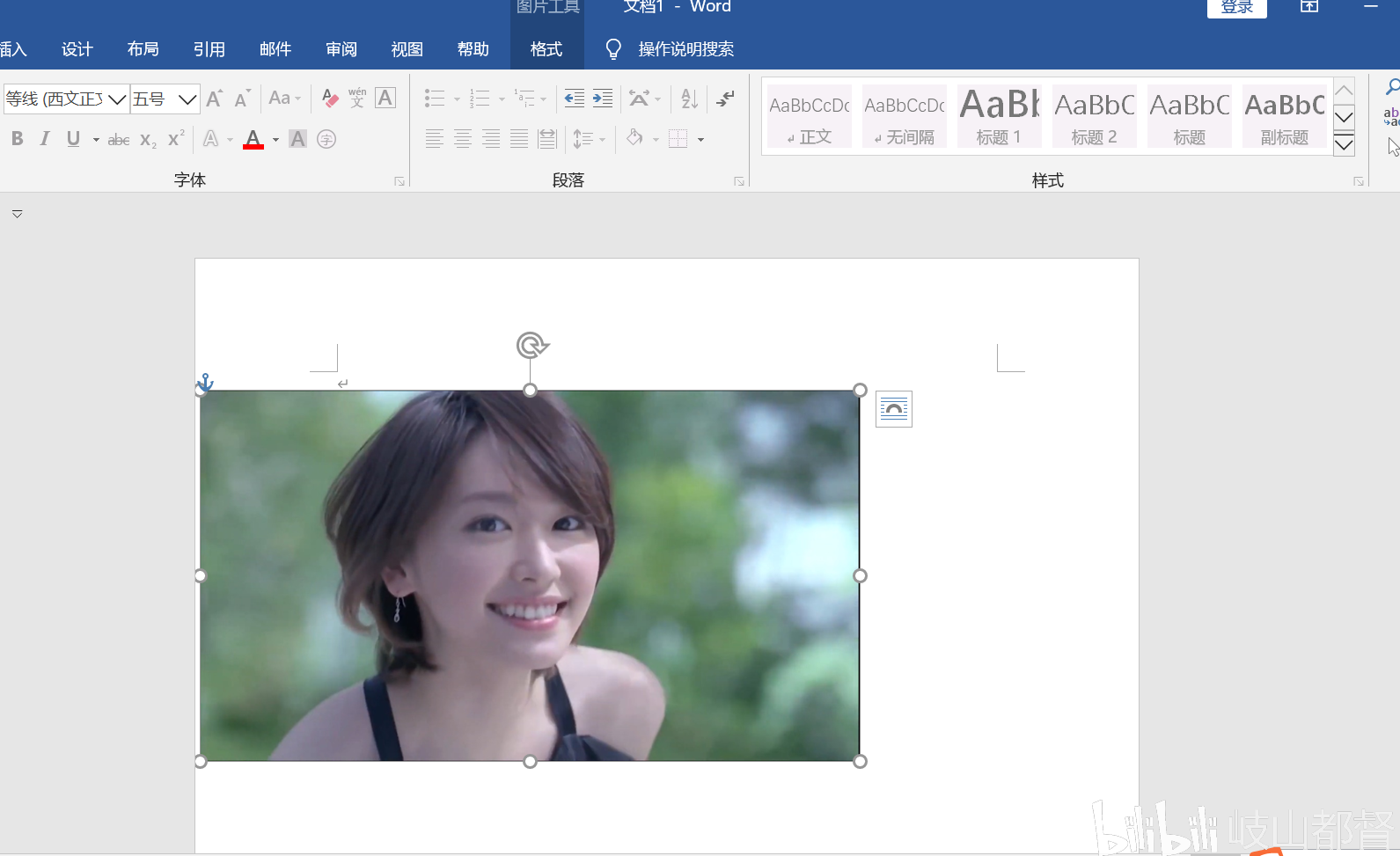Toggle bold formatting
Image resolution: width=1400 pixels, height=856 pixels.
(17, 139)
